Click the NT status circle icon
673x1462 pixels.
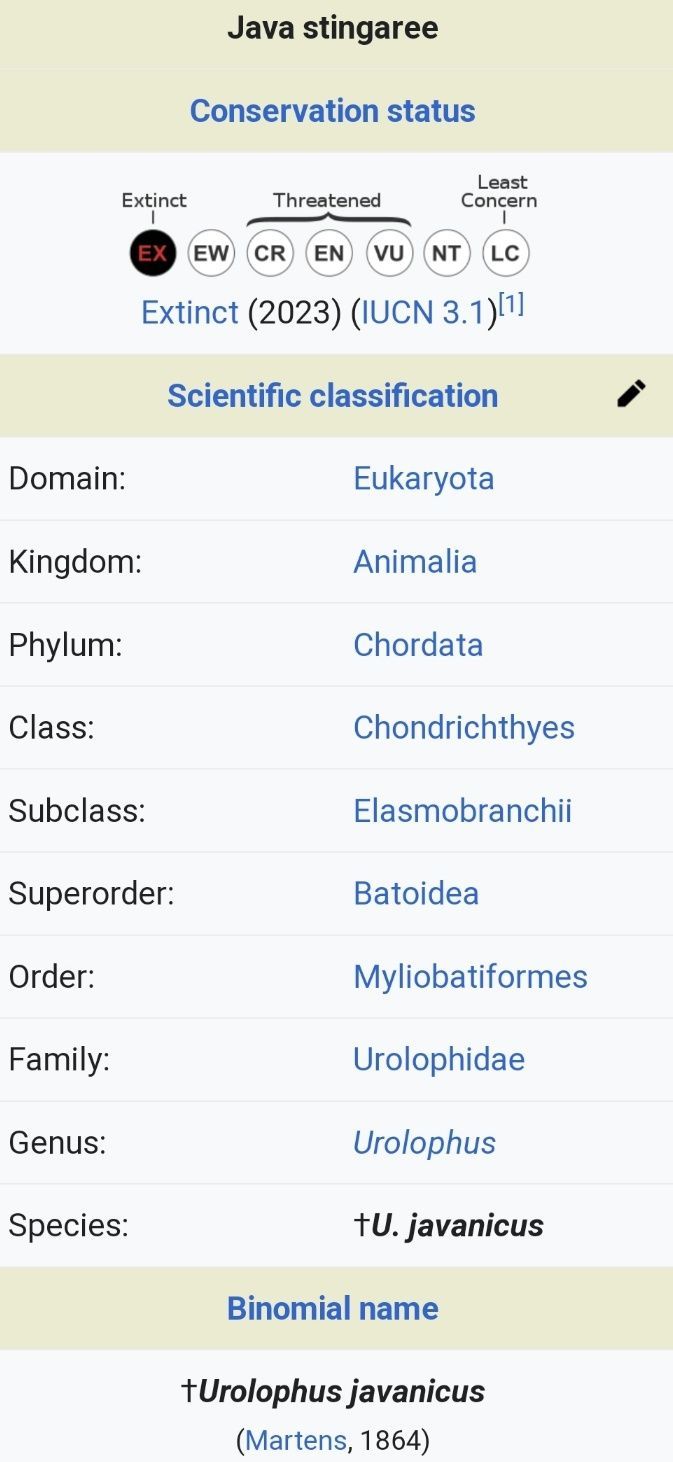446,253
